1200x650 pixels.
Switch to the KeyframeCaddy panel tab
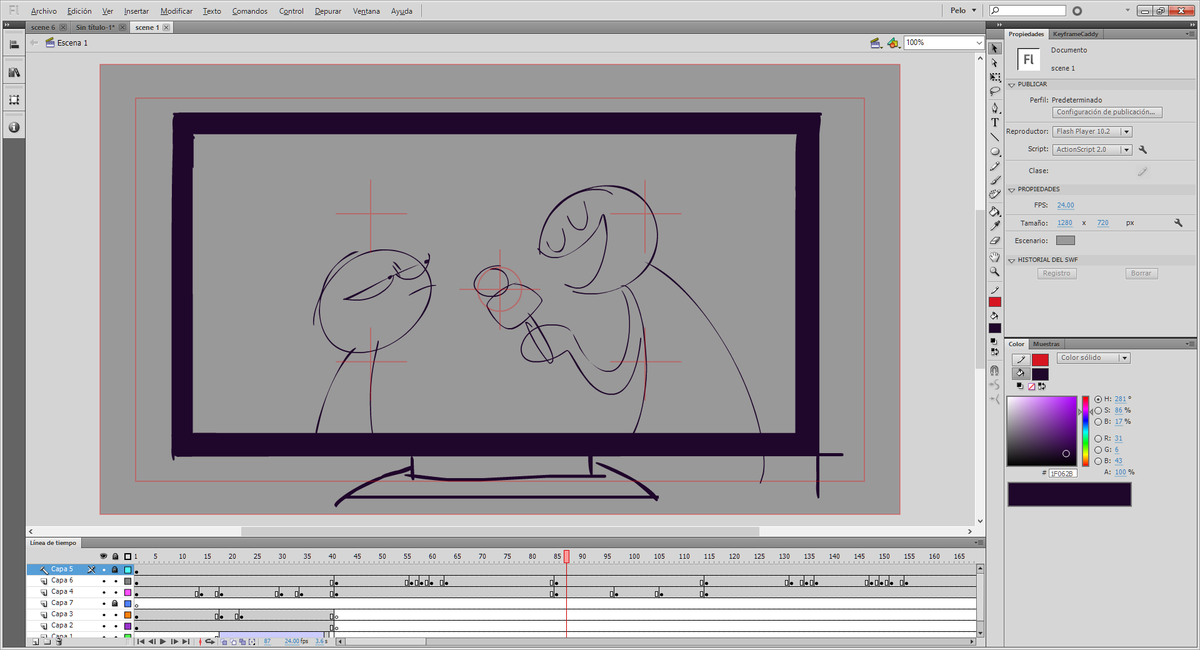click(1078, 34)
